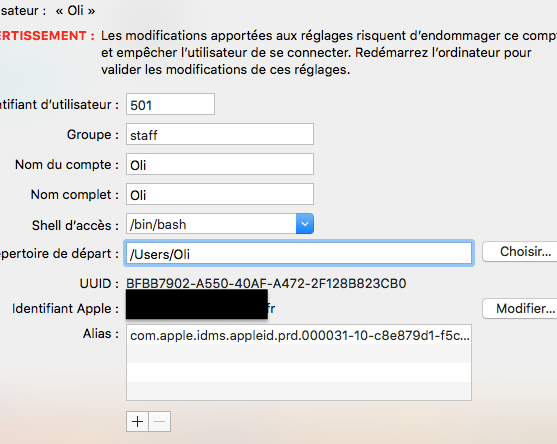
Task: Click the UUID value BFBB7902-A550-40AF
Action: 266,283
